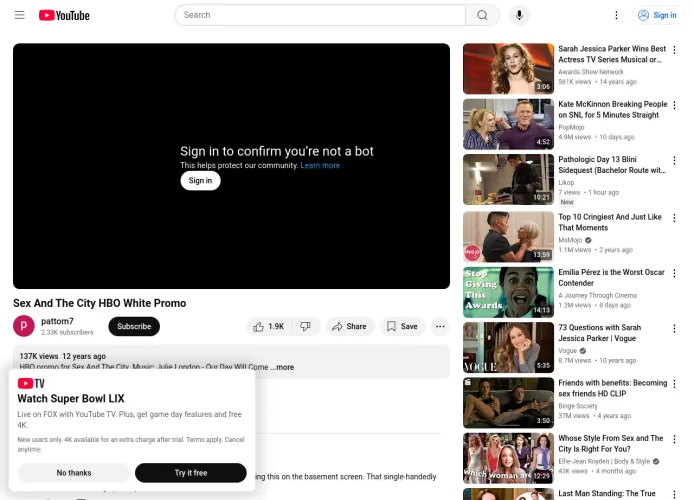
Task: Like the video with thumbs up
Action: 268,327
